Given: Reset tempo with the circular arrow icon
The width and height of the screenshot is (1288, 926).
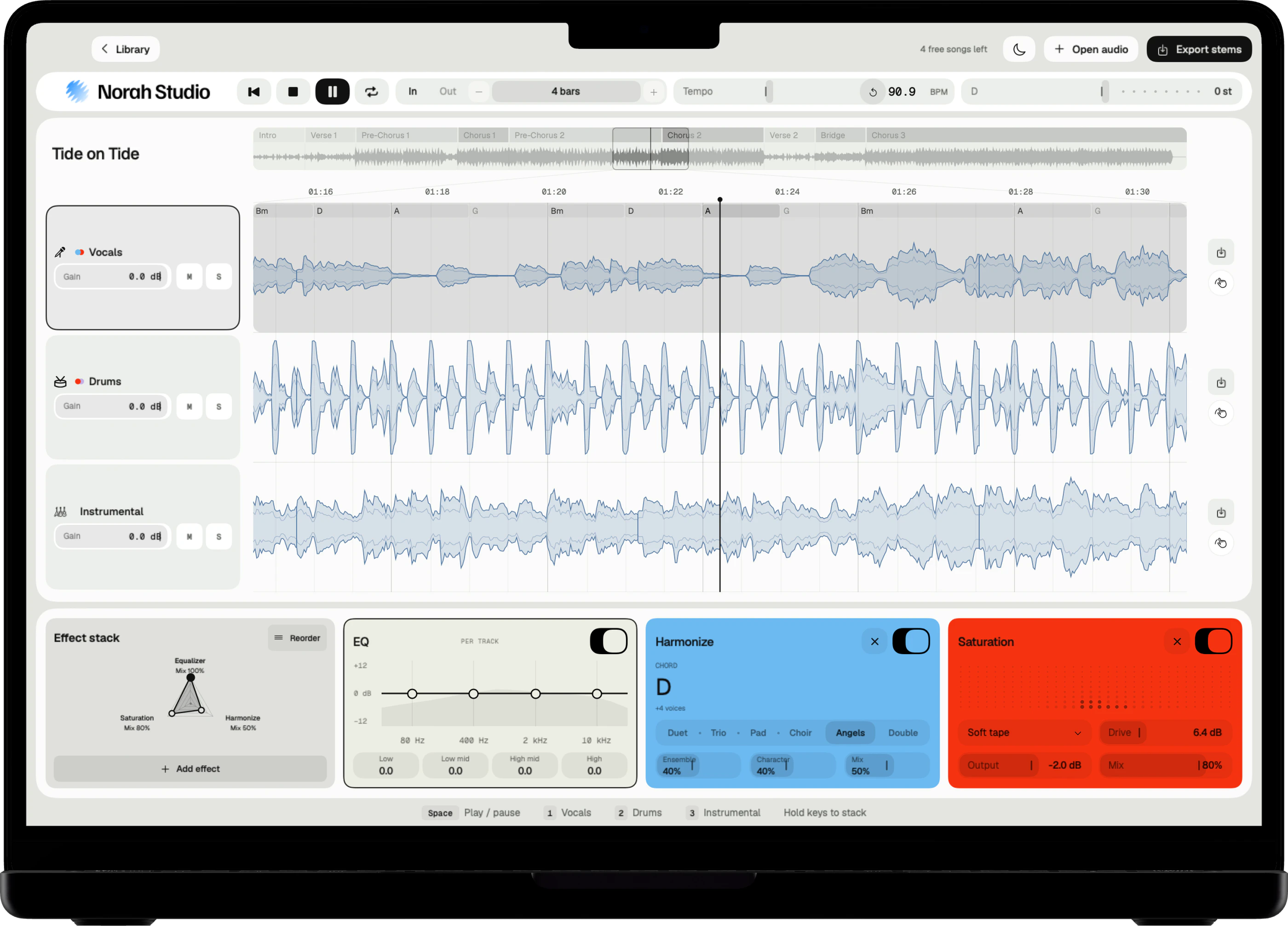Looking at the screenshot, I should 873,92.
